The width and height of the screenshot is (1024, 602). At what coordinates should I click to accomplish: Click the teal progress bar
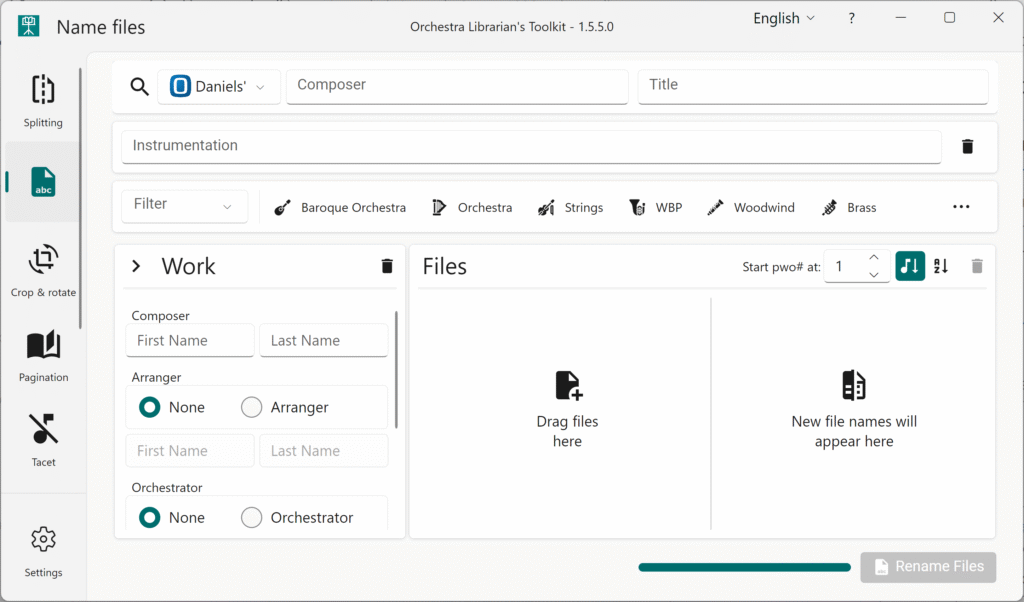click(744, 567)
